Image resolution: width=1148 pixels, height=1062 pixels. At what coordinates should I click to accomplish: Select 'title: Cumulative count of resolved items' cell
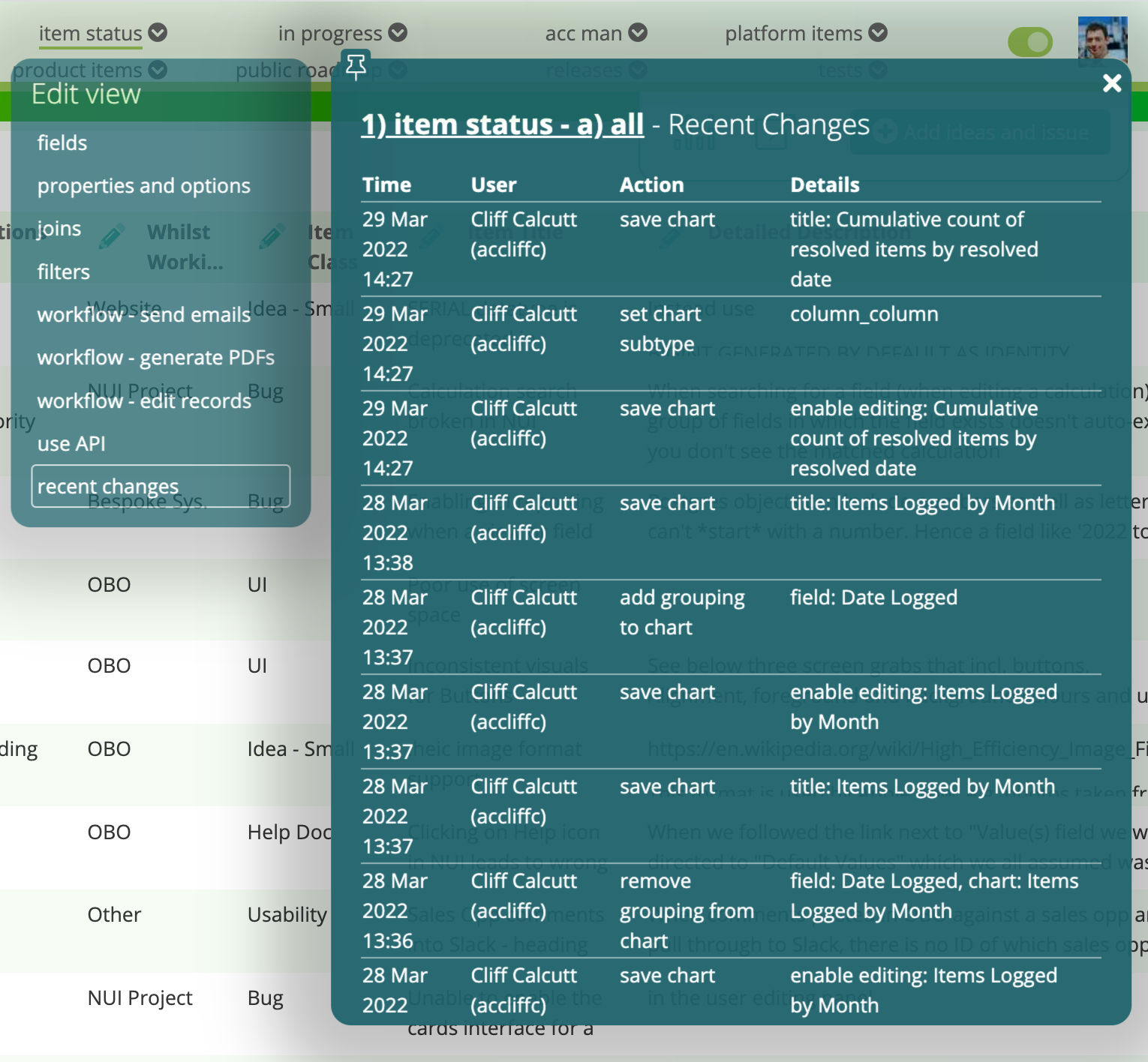pos(915,250)
